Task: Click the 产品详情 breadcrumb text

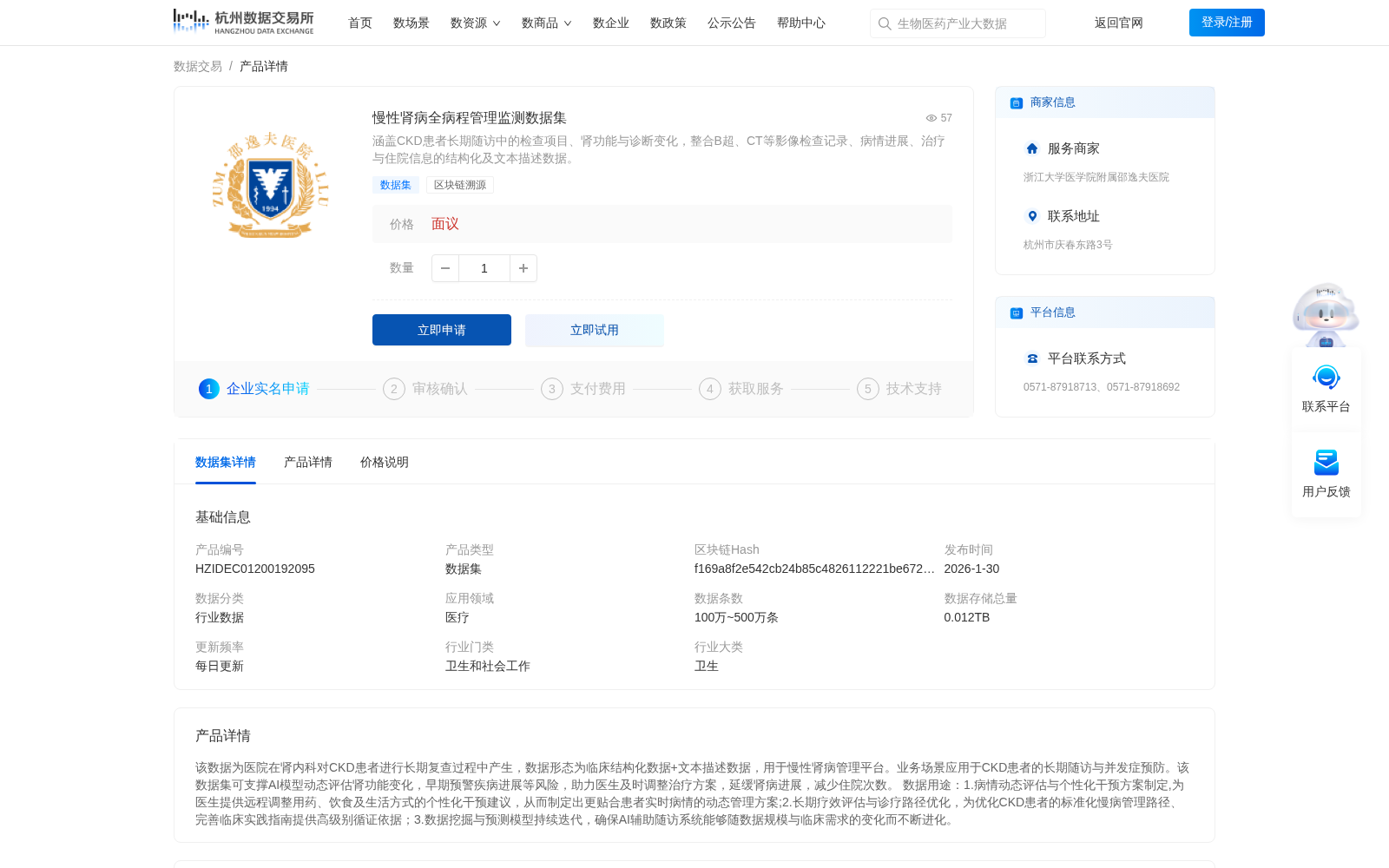Action: click(x=264, y=66)
